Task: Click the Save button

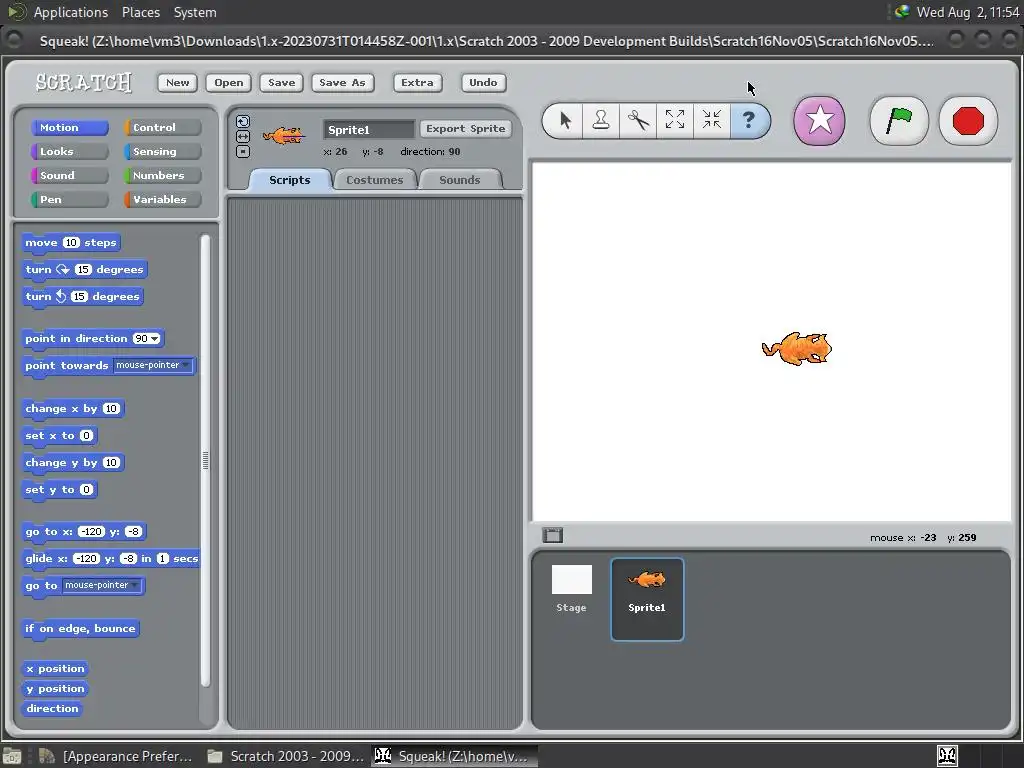Action: pyautogui.click(x=281, y=82)
